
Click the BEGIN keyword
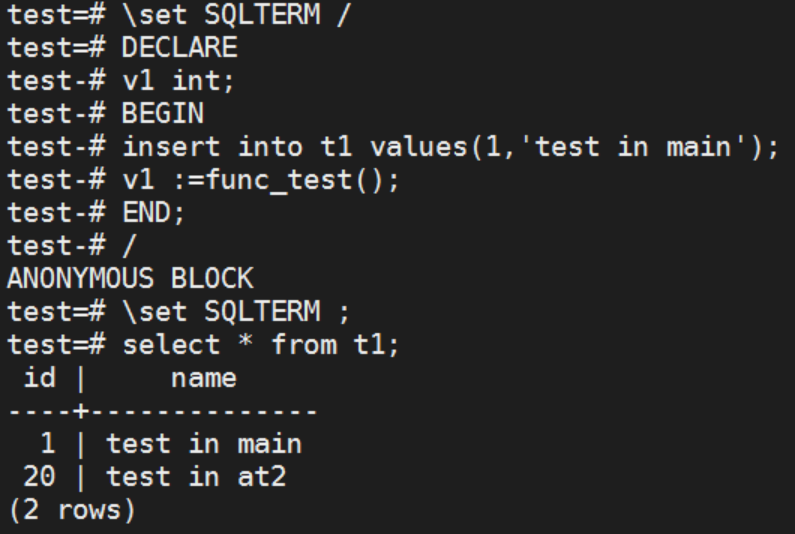tap(160, 114)
